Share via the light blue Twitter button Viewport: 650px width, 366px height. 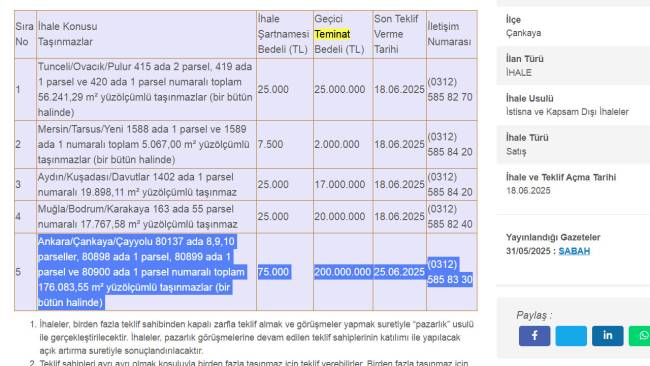click(x=571, y=336)
